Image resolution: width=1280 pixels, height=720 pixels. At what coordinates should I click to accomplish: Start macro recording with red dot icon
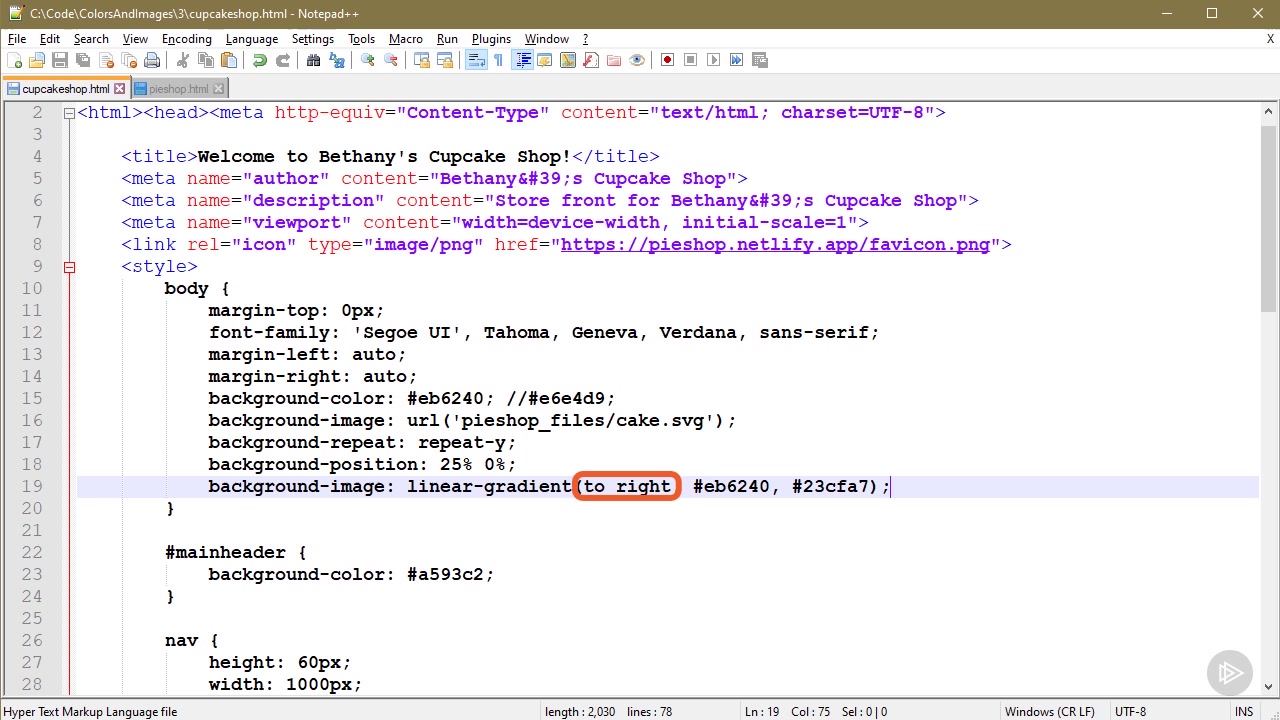(x=667, y=60)
